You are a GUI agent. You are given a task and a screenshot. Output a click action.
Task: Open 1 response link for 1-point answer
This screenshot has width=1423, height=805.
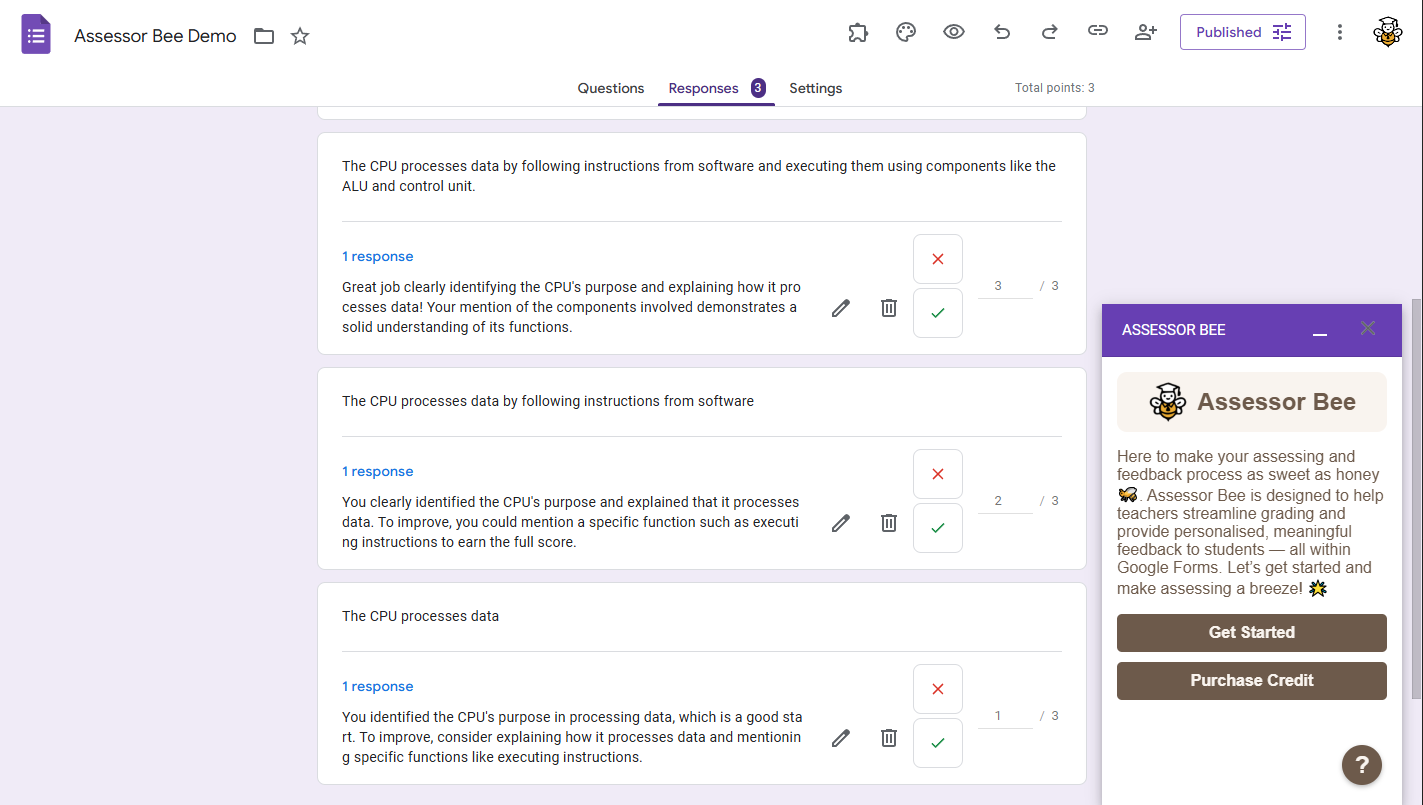coord(378,687)
